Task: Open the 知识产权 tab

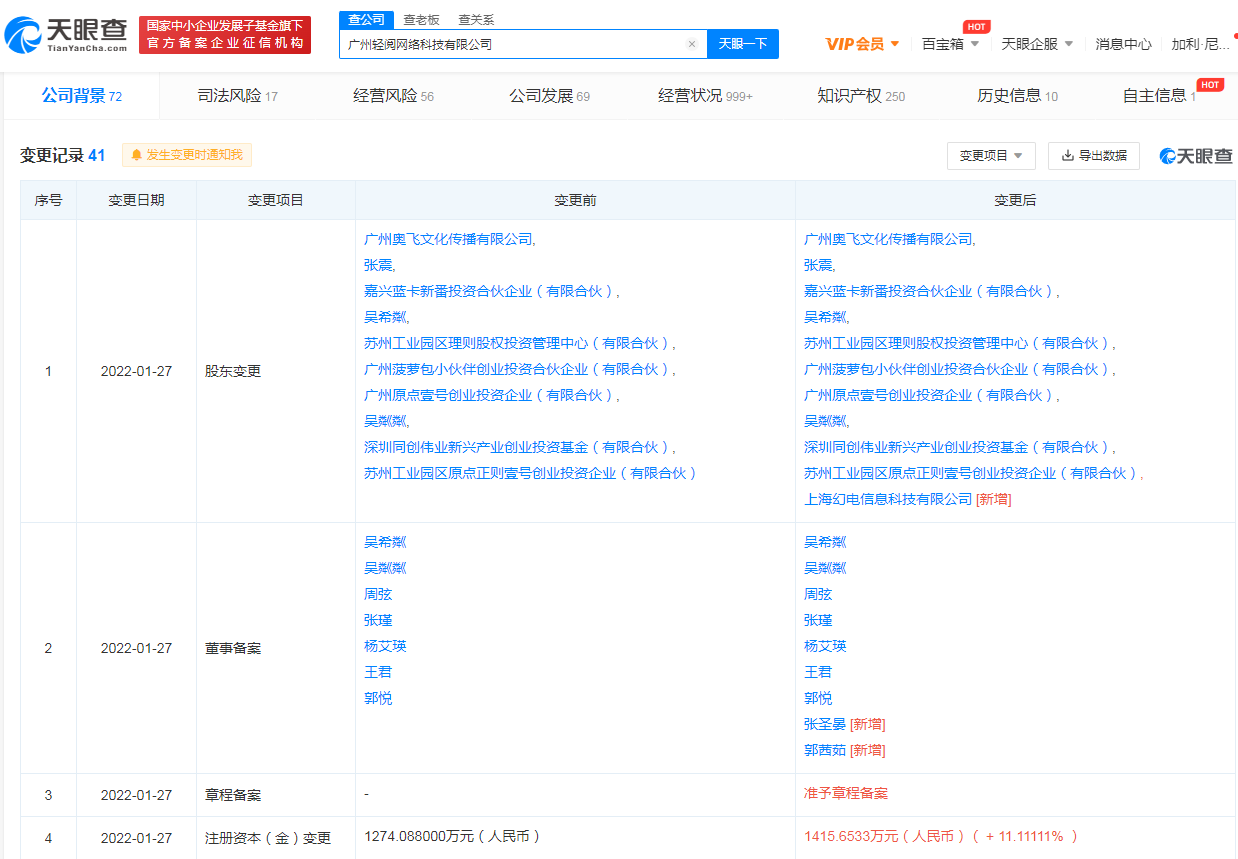Action: (x=861, y=96)
